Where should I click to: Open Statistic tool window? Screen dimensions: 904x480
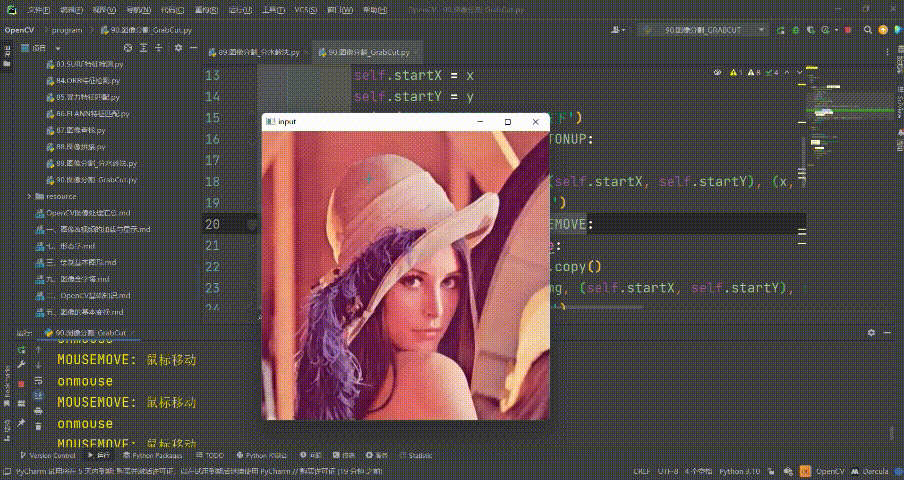[415, 455]
